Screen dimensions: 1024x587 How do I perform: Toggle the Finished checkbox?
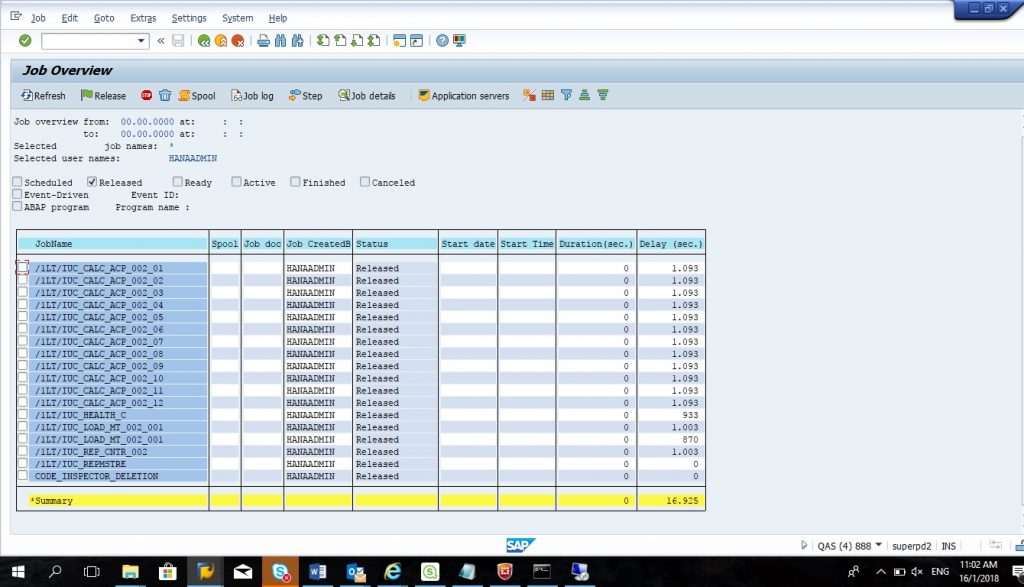295,182
